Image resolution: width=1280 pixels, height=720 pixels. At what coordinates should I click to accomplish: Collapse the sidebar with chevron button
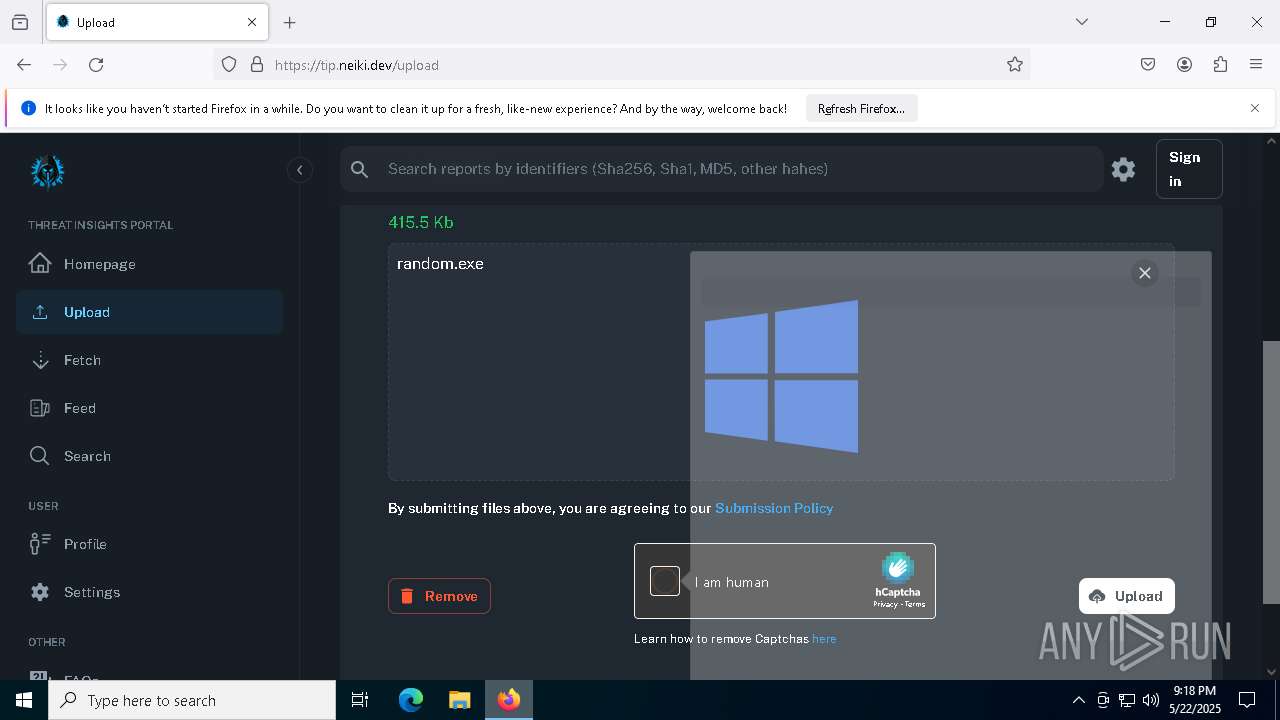pos(299,170)
